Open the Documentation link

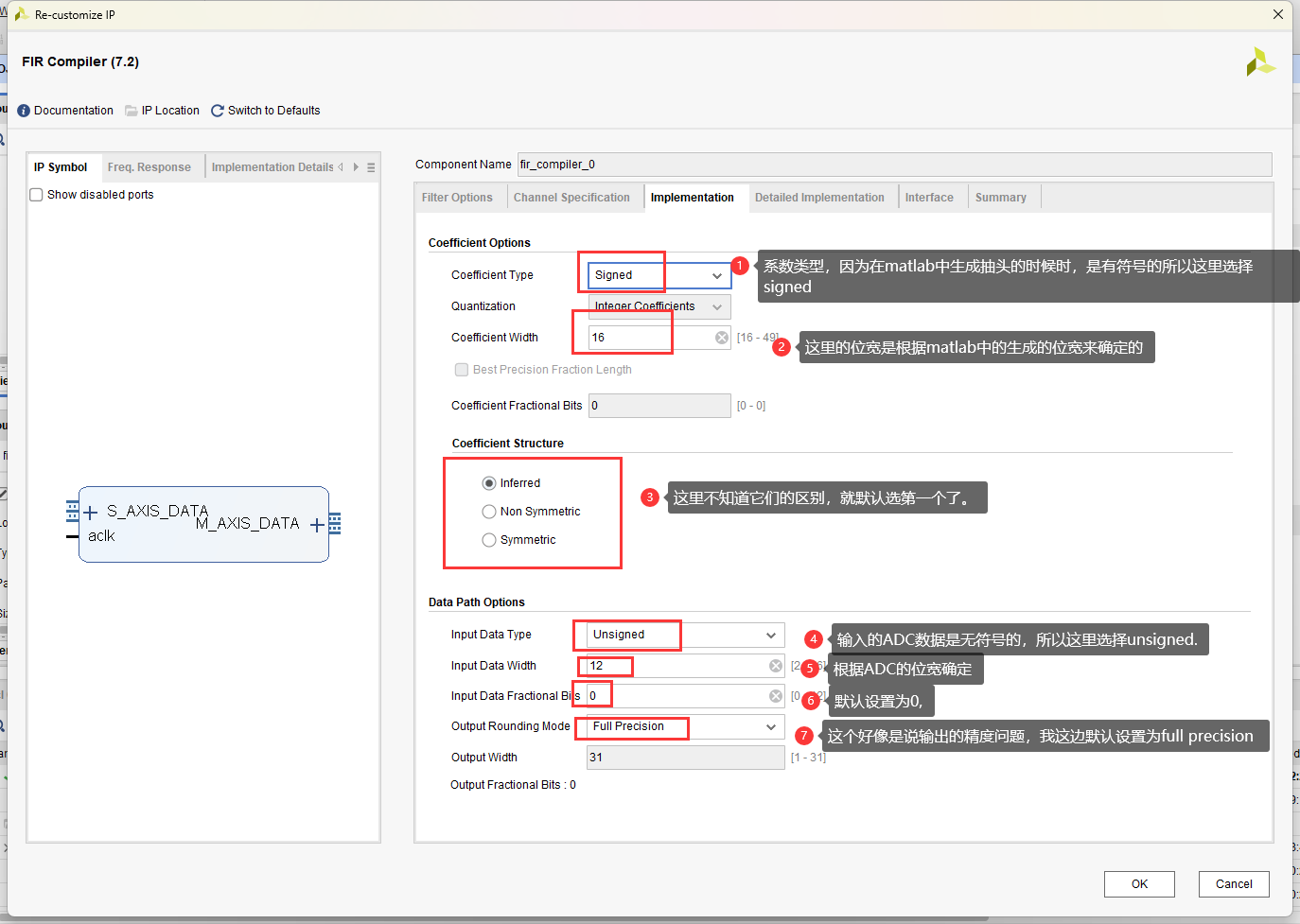pos(74,111)
